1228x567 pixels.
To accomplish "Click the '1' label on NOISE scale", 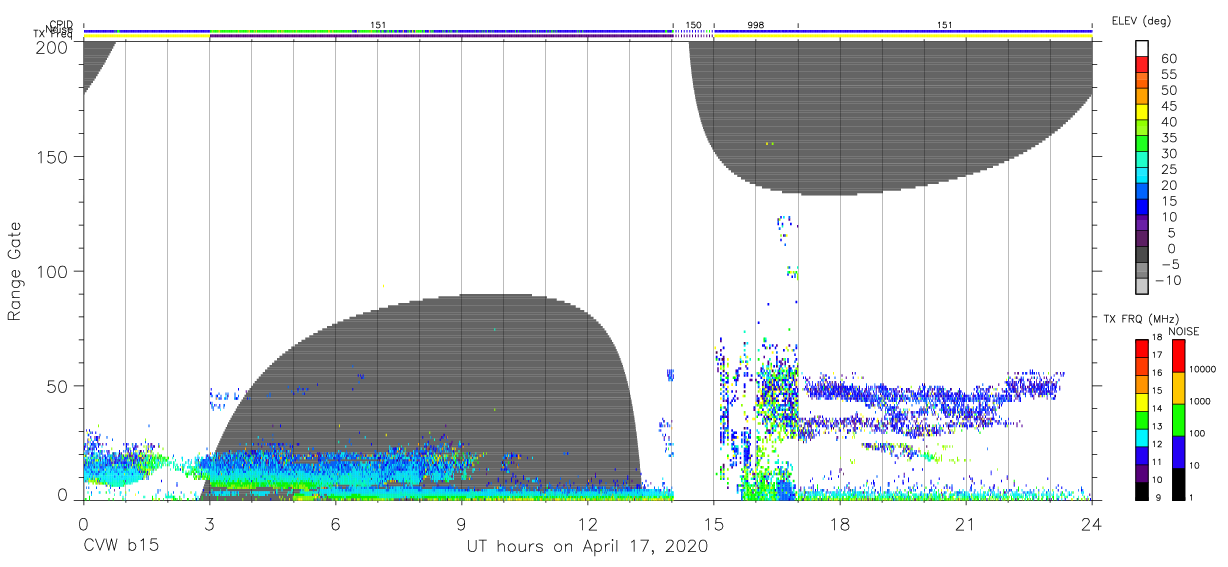I will pos(1193,497).
